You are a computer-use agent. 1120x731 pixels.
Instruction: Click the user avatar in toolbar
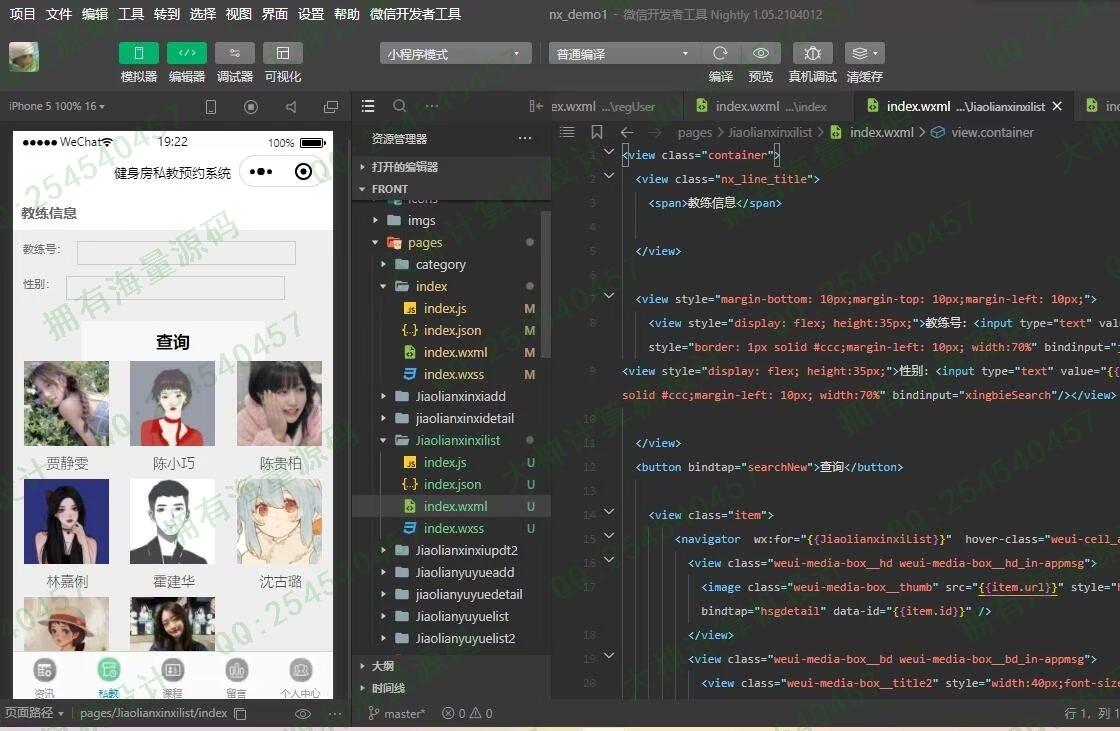click(24, 56)
